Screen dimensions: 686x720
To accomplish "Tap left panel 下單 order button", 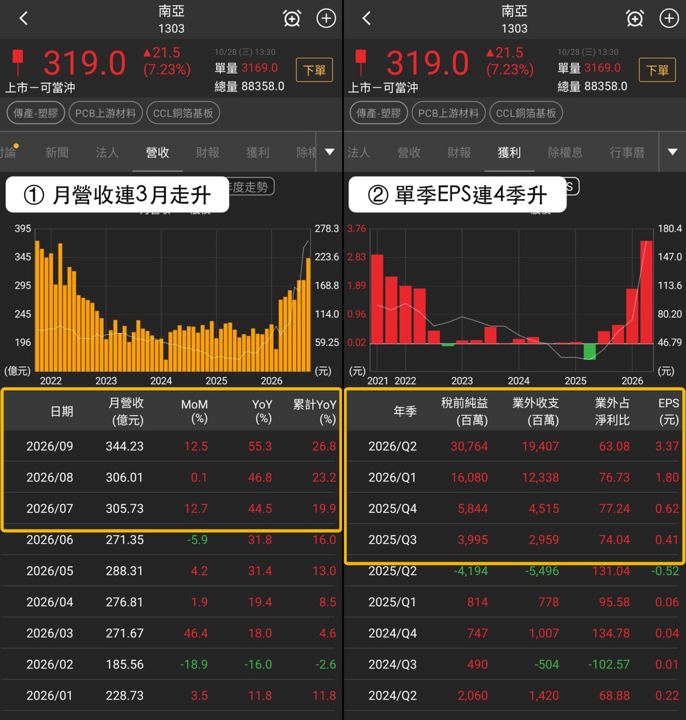I will pyautogui.click(x=314, y=70).
